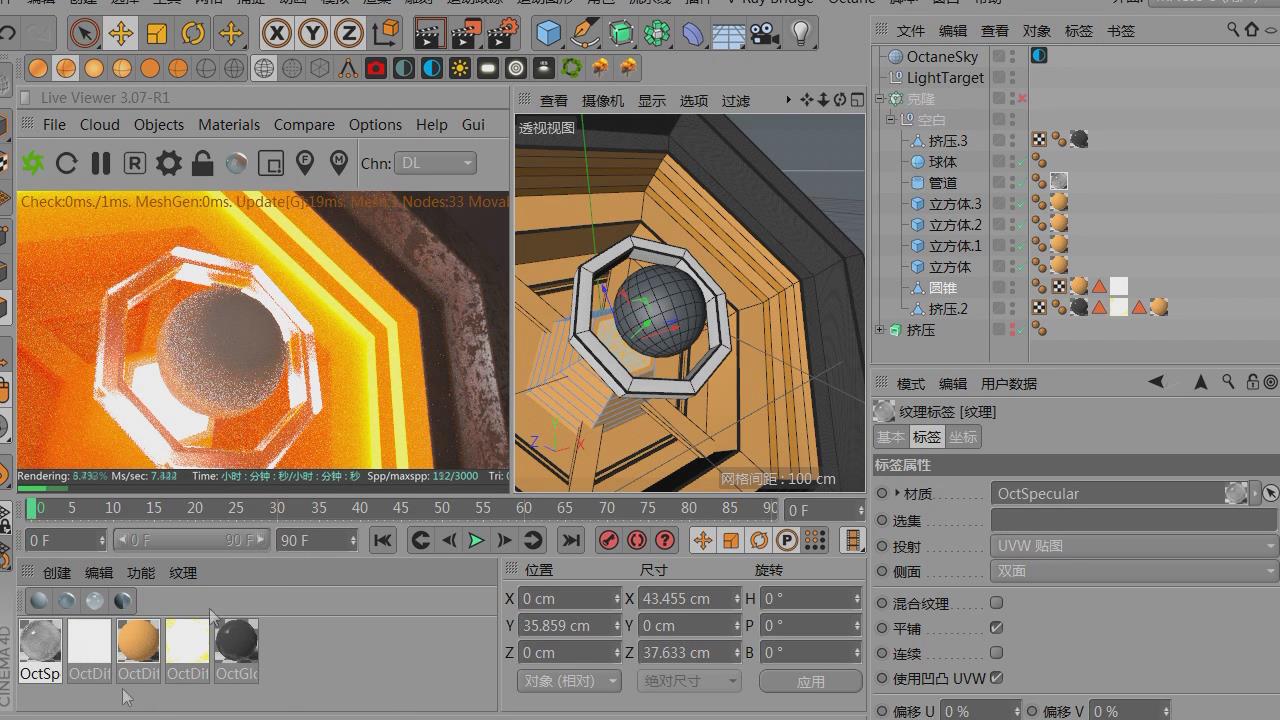Toggle Live Viewer resolution lock
Viewport: 1280px width, 720px height.
pyautogui.click(x=202, y=163)
